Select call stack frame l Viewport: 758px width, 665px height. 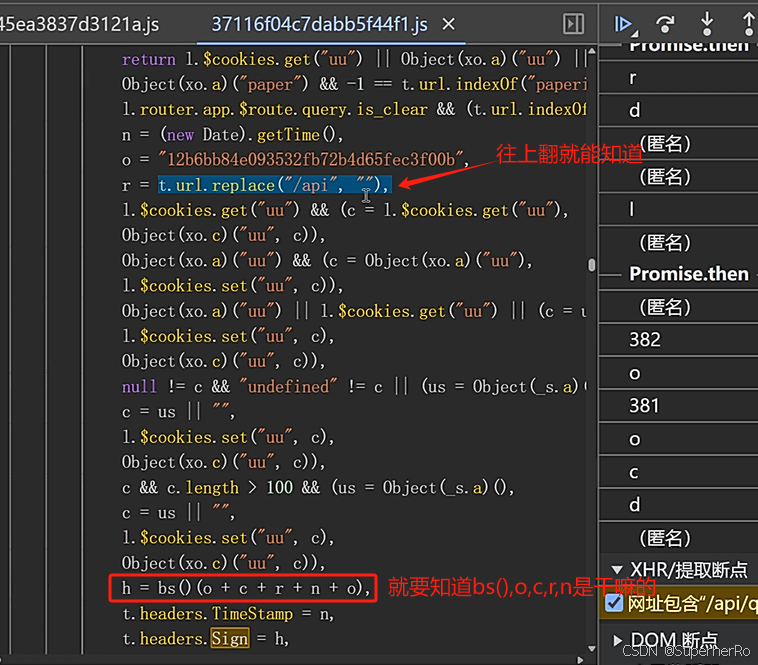(678, 209)
